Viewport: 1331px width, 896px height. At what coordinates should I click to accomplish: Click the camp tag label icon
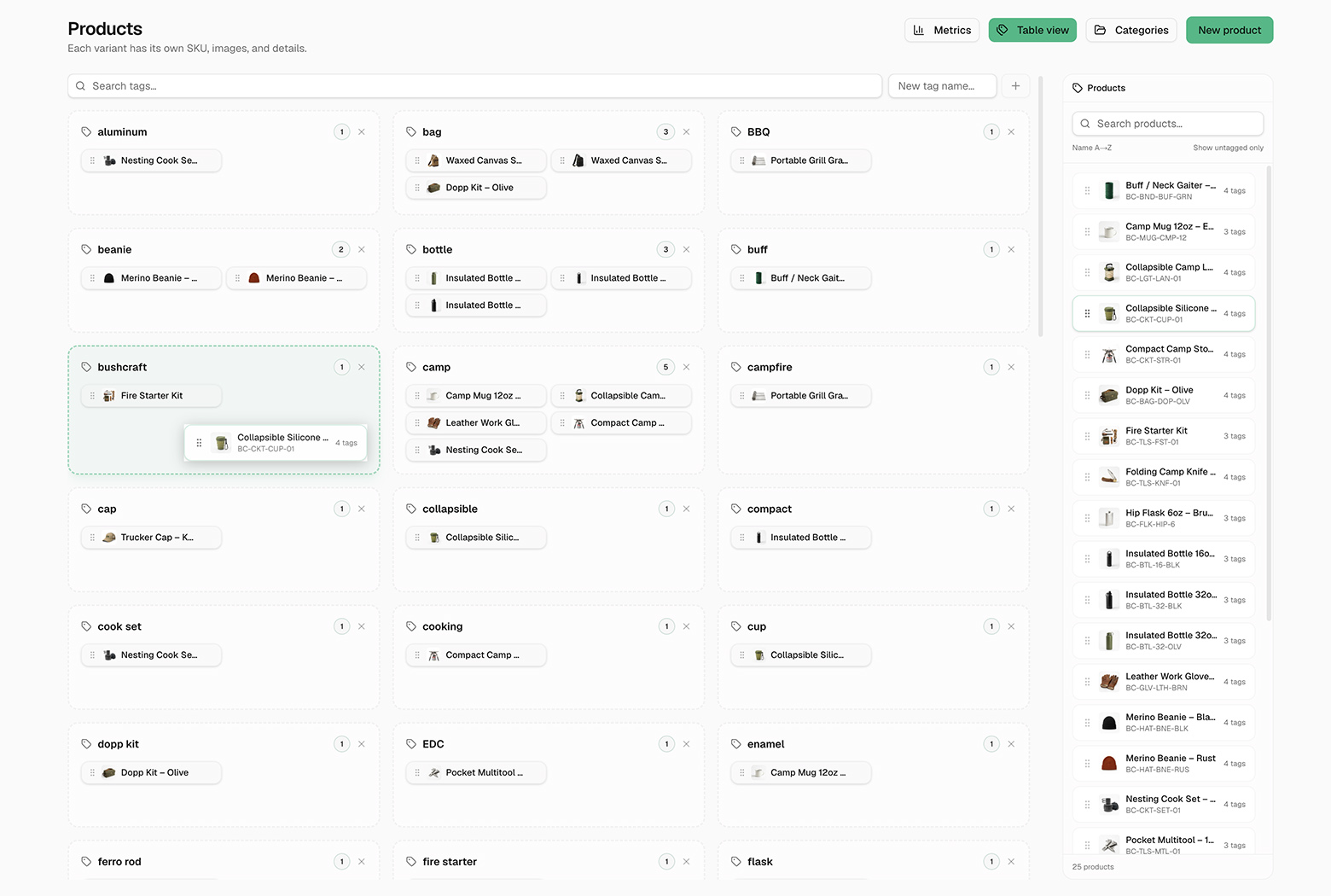pyautogui.click(x=411, y=367)
